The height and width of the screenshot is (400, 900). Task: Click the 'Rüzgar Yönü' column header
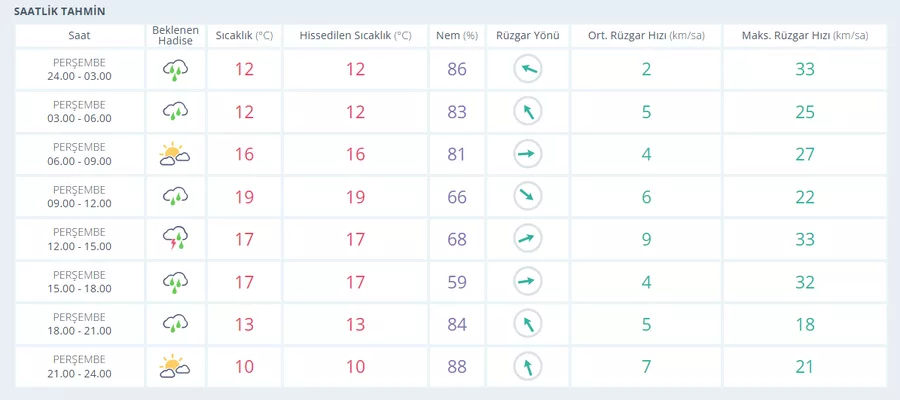click(x=527, y=36)
